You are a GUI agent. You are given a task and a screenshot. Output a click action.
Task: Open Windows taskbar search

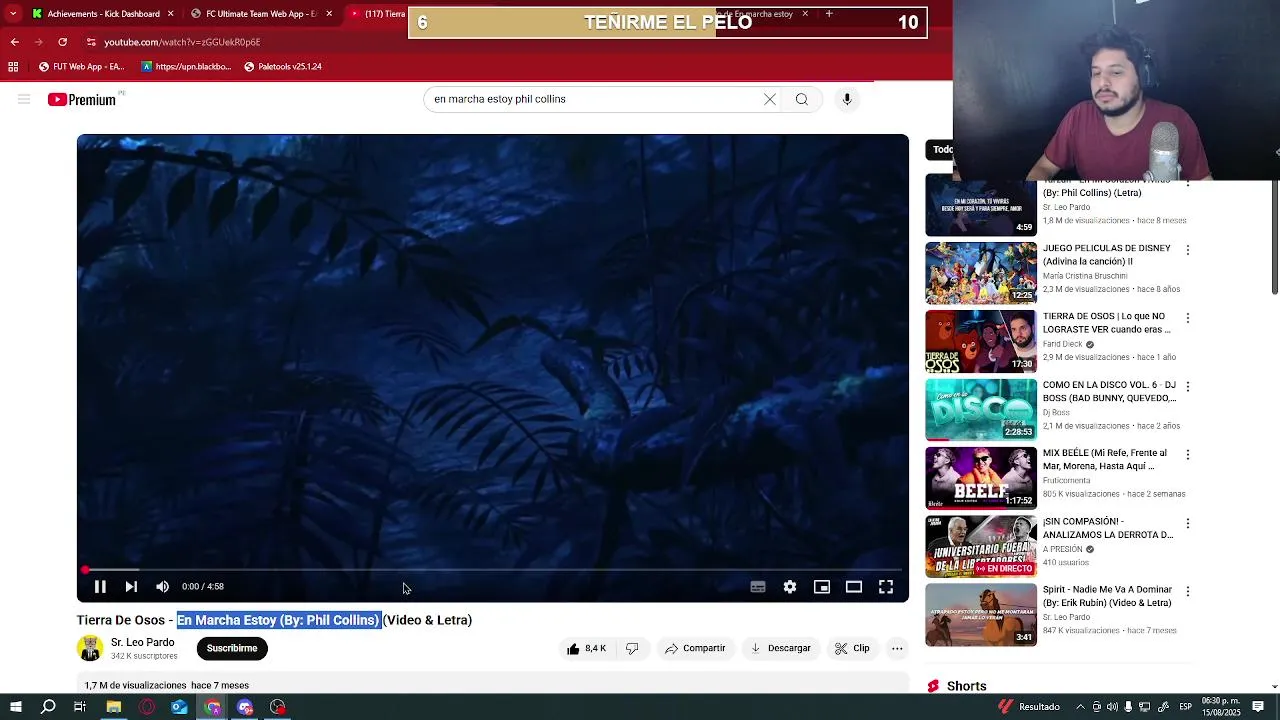coord(48,707)
